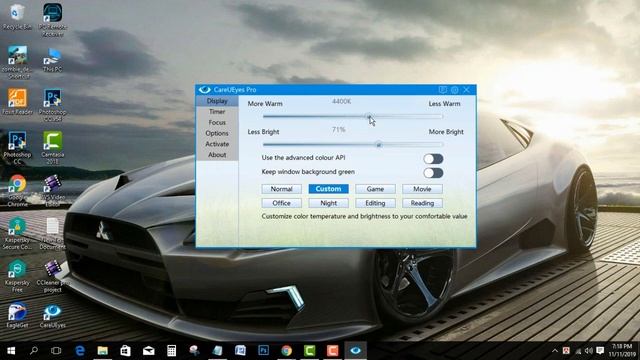
Task: Select the CareUEyes desktop shortcut
Action: (53, 316)
